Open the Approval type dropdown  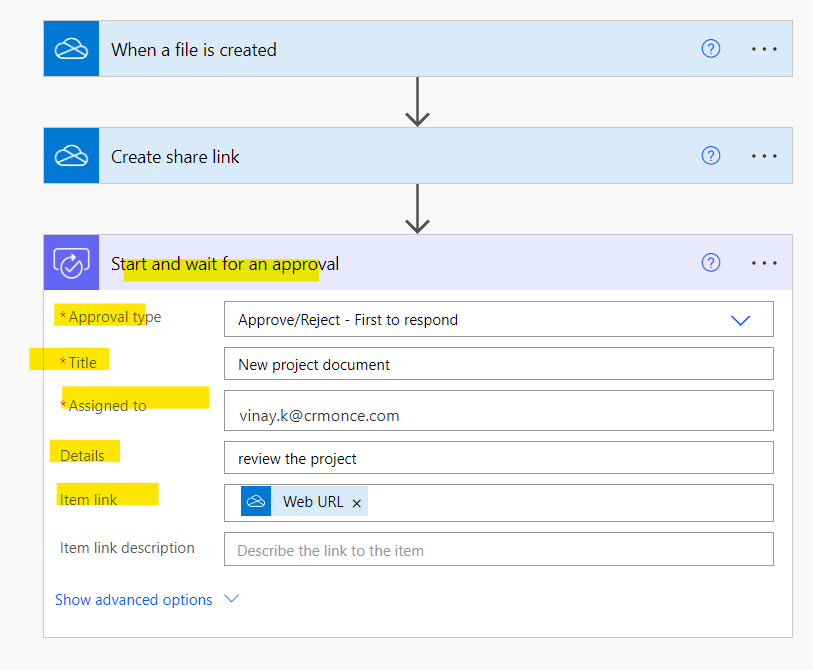(499, 319)
